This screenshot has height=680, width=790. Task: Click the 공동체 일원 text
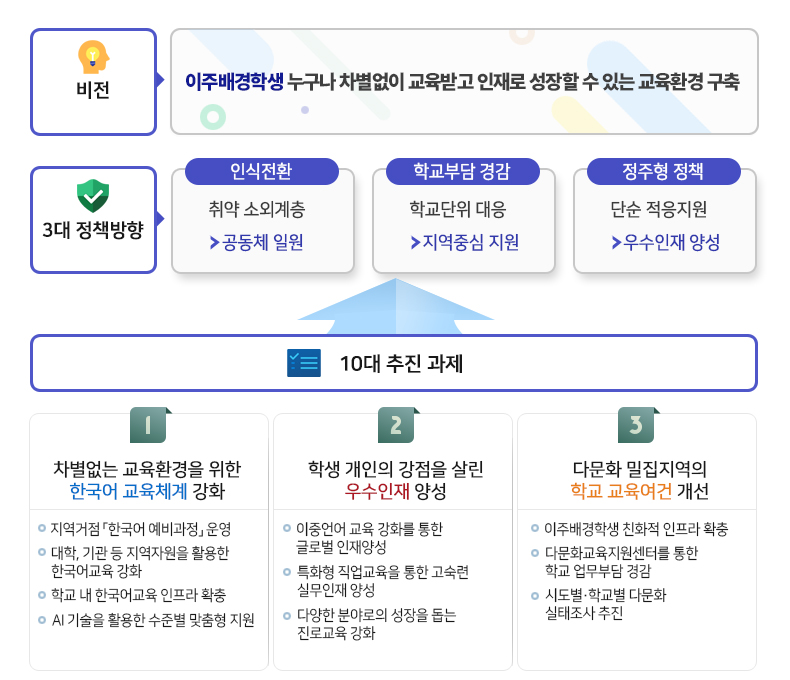(262, 242)
